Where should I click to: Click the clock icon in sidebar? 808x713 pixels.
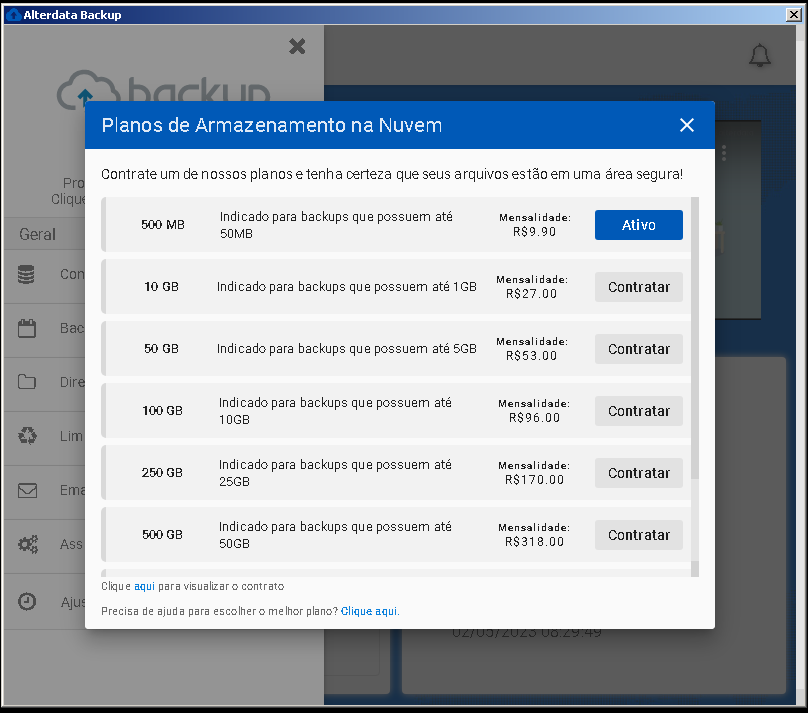pos(27,601)
